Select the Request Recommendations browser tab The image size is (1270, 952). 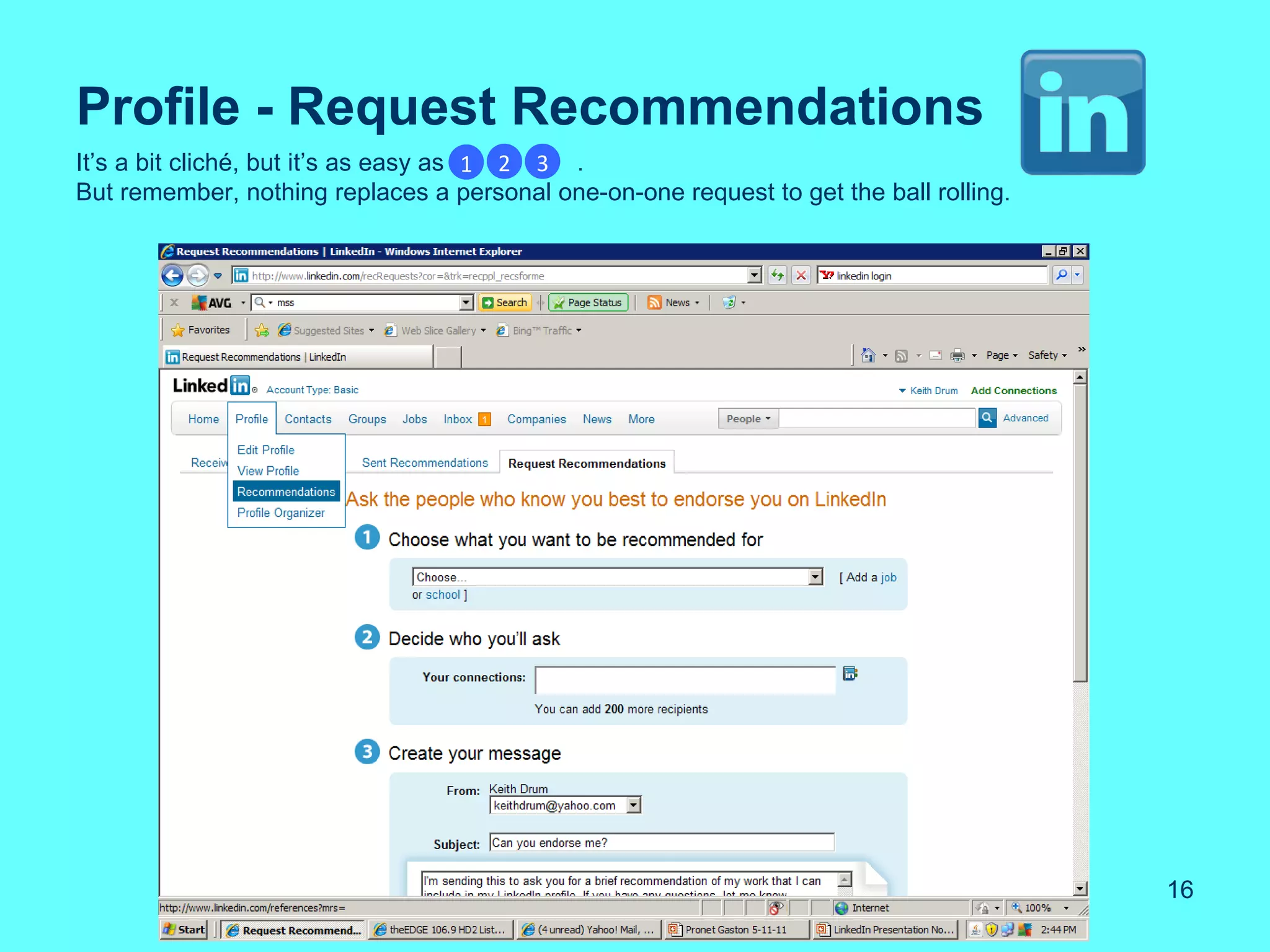tap(298, 357)
